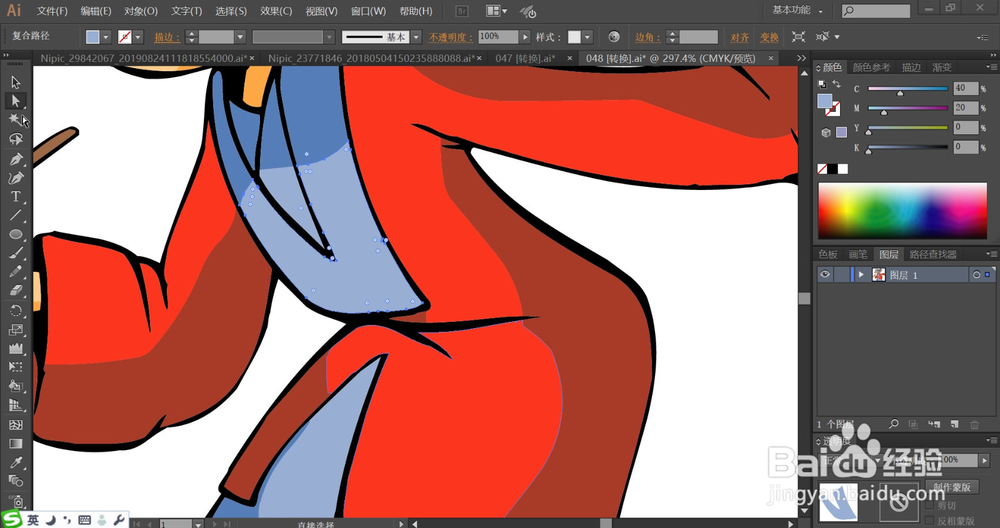Select the Selection tool (black arrow)
This screenshot has width=1000, height=528.
tap(16, 82)
